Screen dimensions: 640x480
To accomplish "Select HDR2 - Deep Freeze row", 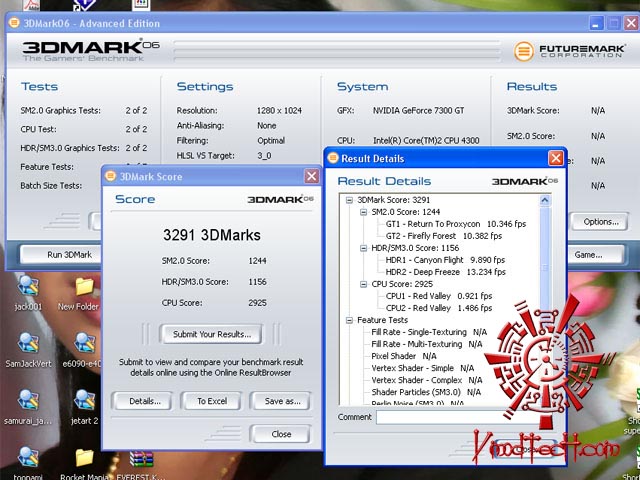I will [x=446, y=272].
